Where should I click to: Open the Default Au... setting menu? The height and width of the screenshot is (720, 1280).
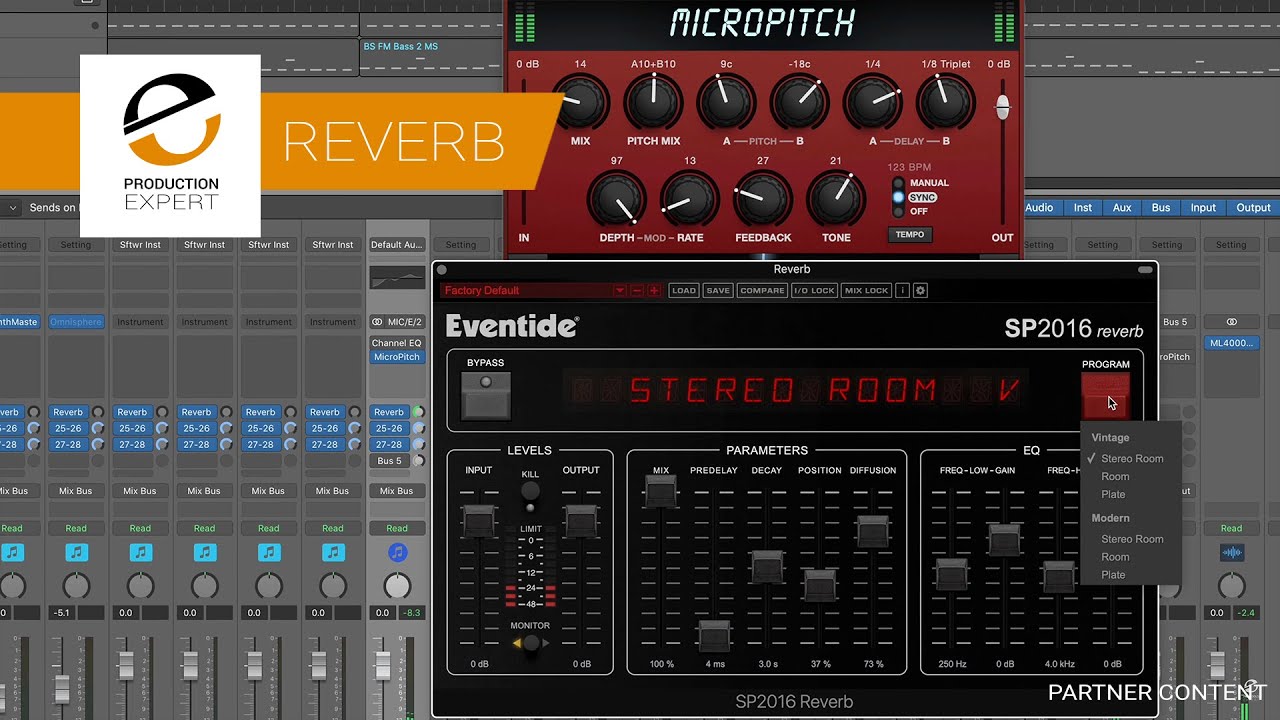pyautogui.click(x=397, y=244)
